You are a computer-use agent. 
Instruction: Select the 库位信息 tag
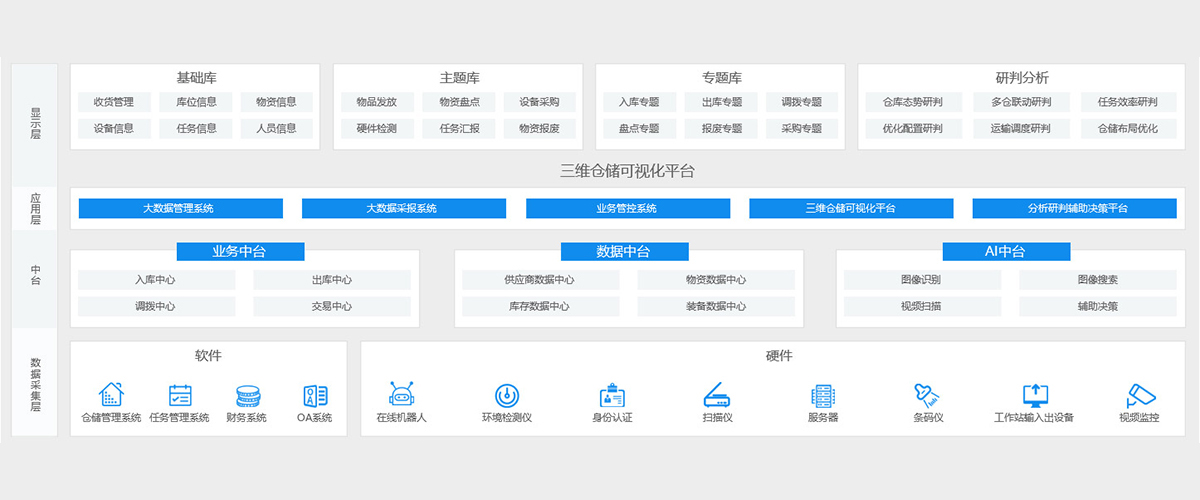click(x=196, y=102)
